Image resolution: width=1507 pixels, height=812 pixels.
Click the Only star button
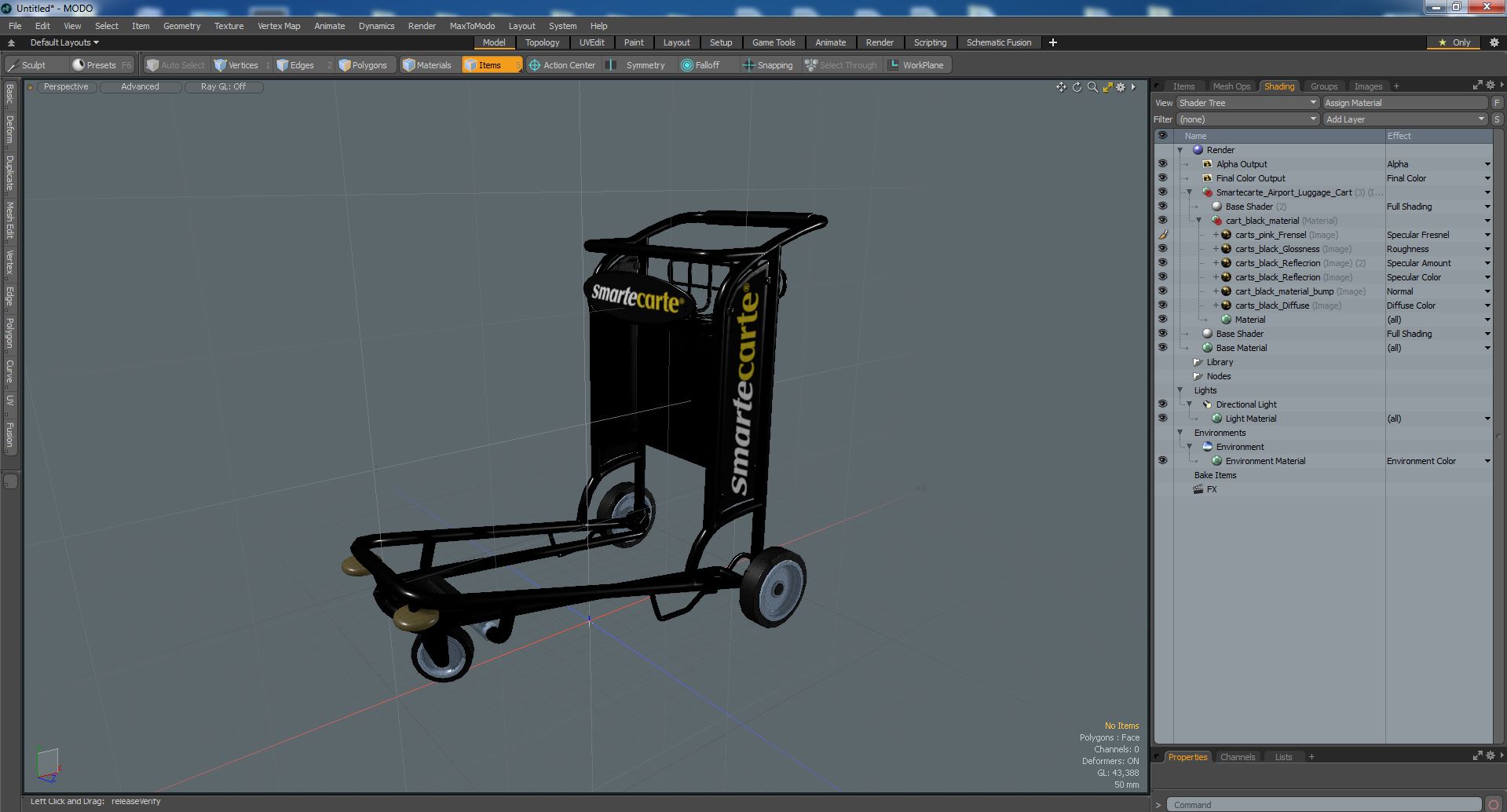pyautogui.click(x=1454, y=42)
